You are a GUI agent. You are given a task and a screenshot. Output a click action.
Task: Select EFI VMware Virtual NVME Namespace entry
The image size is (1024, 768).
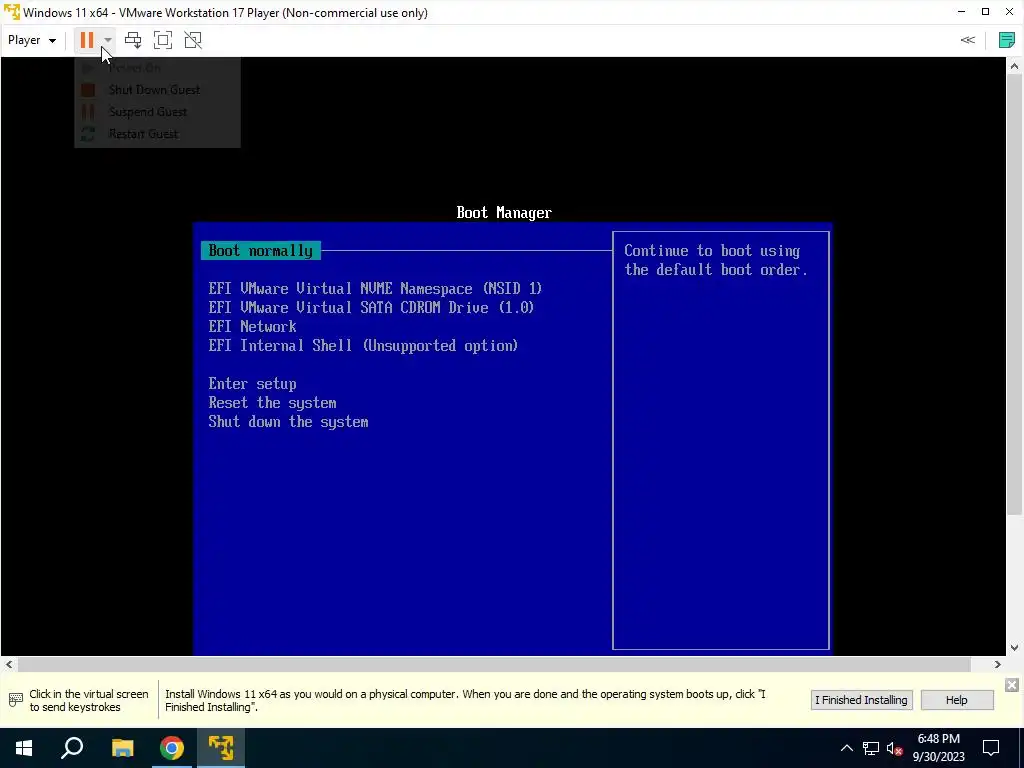376,289
